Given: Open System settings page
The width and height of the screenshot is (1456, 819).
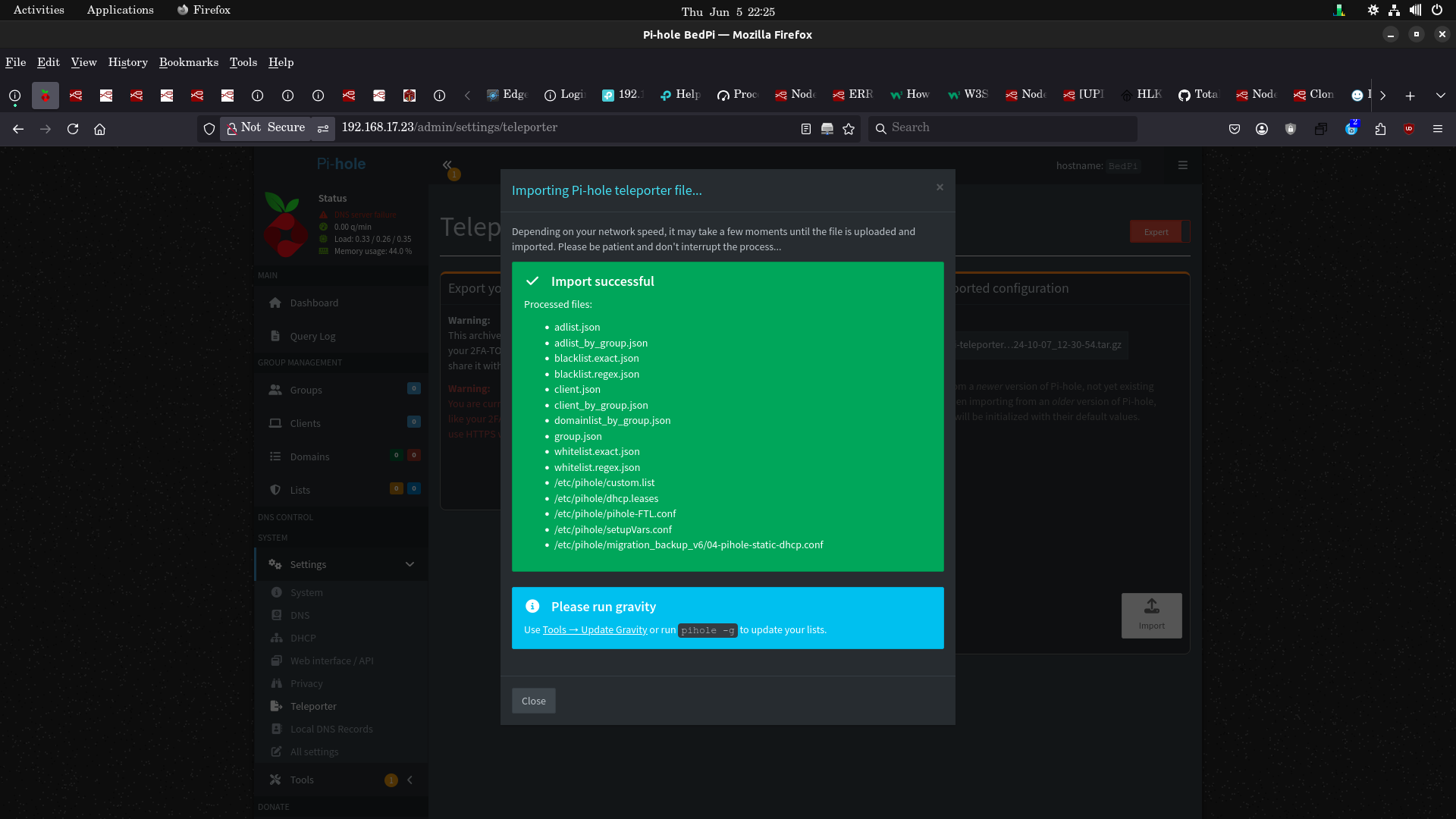Looking at the screenshot, I should pos(341,593).
